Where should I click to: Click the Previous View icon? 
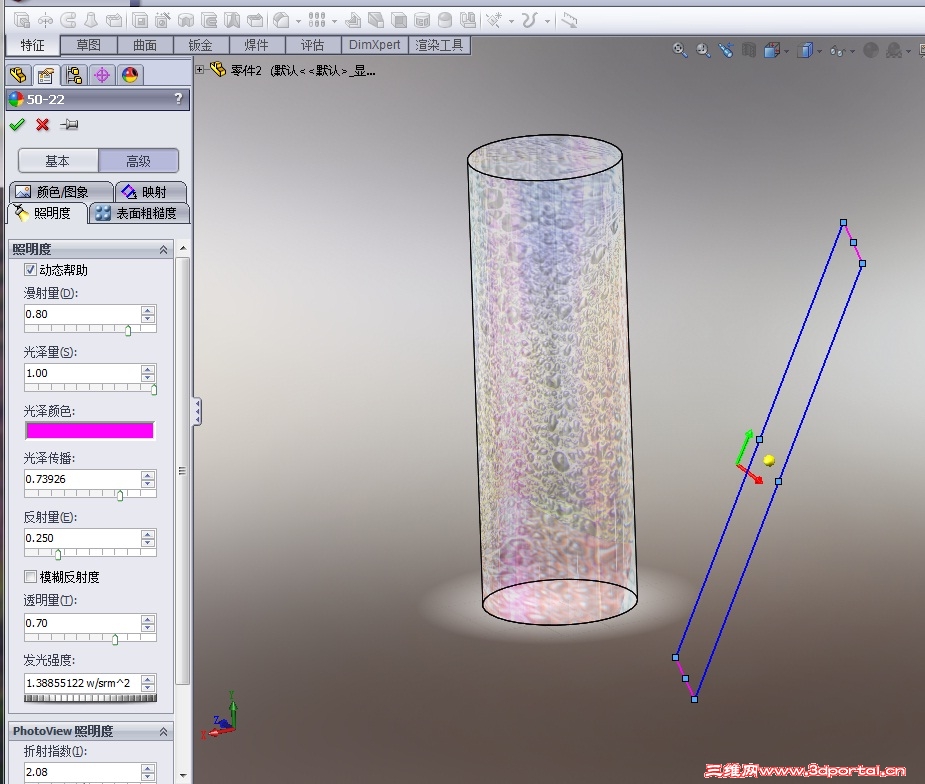point(726,50)
